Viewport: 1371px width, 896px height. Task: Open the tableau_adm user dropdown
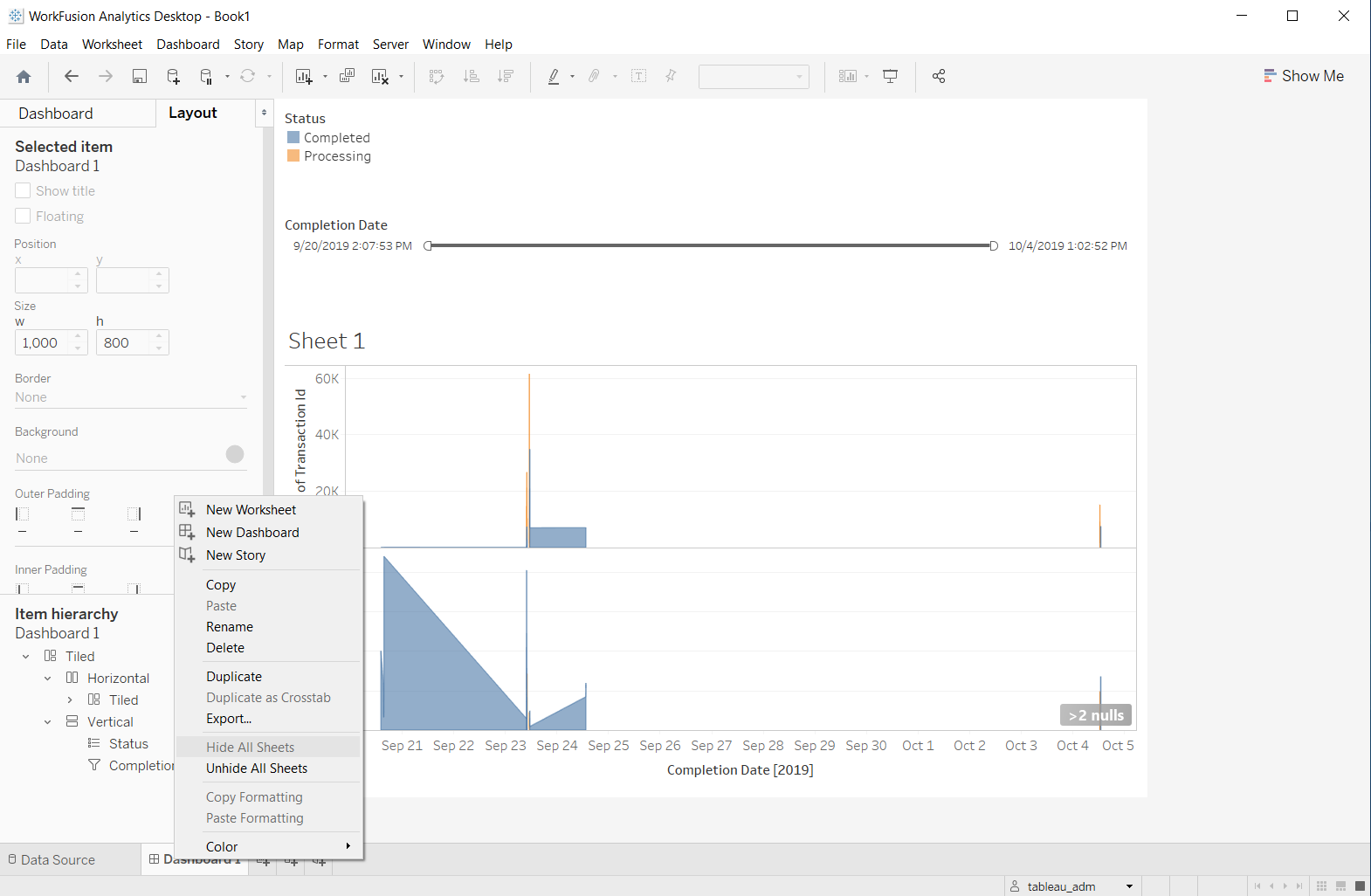1071,886
